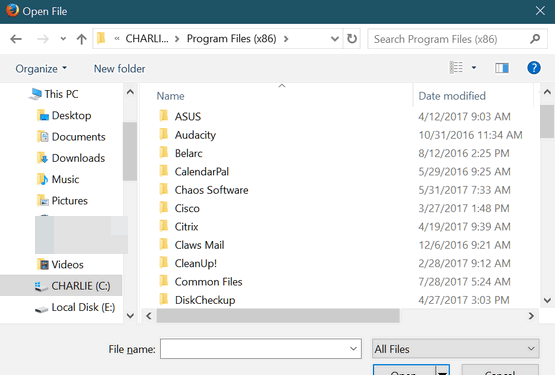The image size is (555, 375).
Task: Open the Organize menu
Action: pyautogui.click(x=41, y=68)
